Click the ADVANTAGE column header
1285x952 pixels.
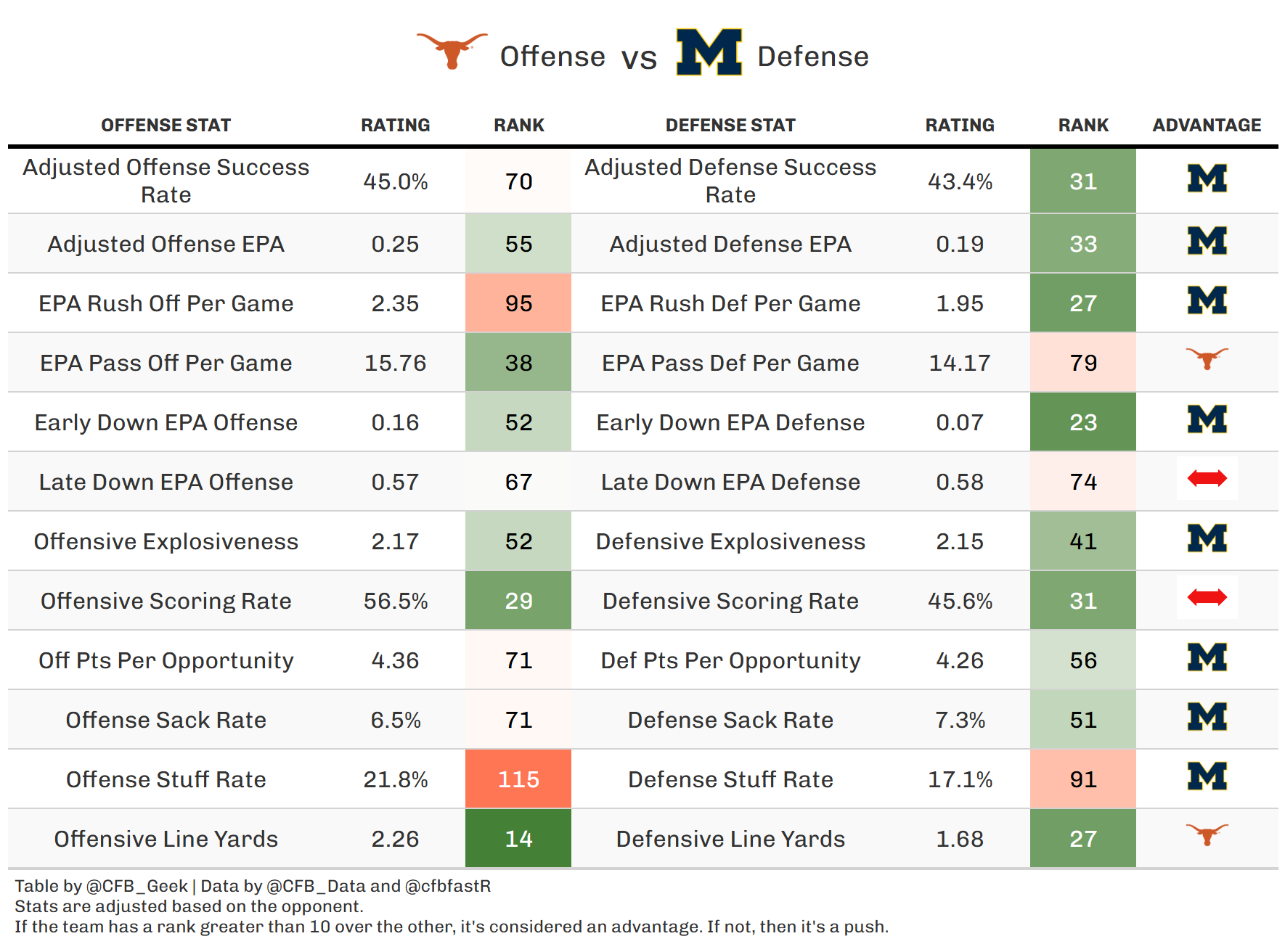point(1207,126)
